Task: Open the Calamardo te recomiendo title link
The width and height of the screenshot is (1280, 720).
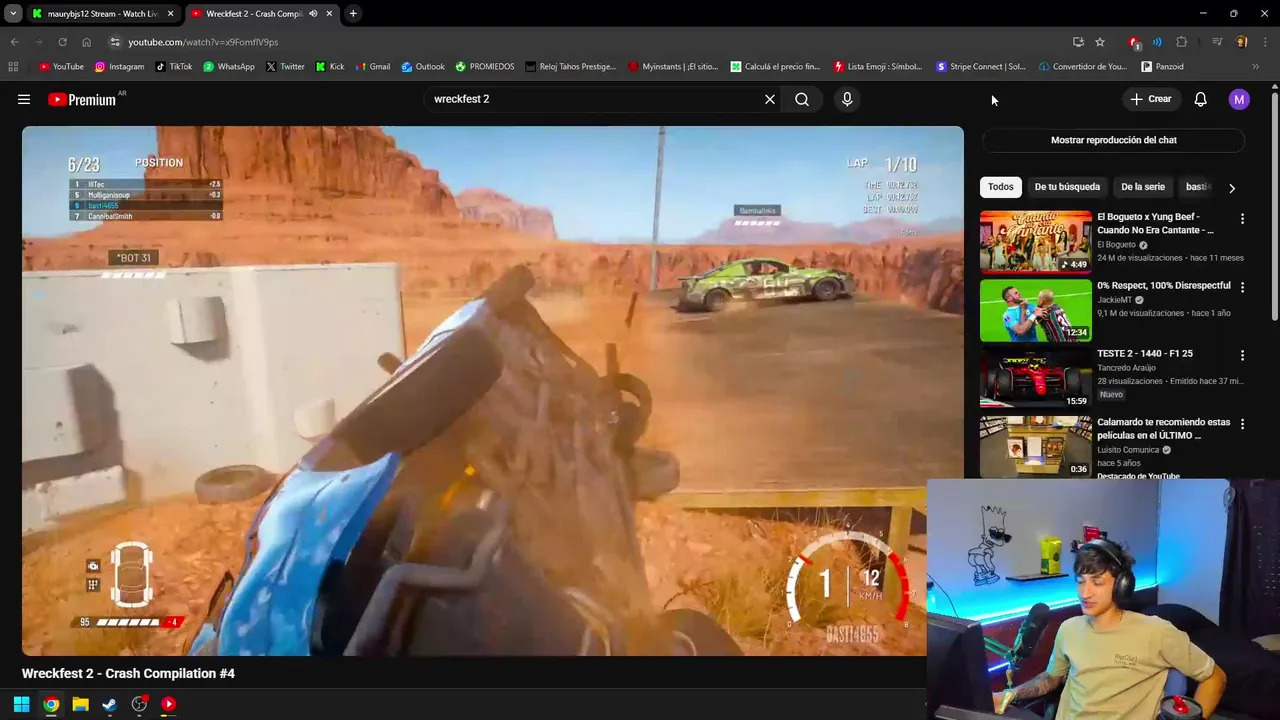Action: coord(1163,429)
